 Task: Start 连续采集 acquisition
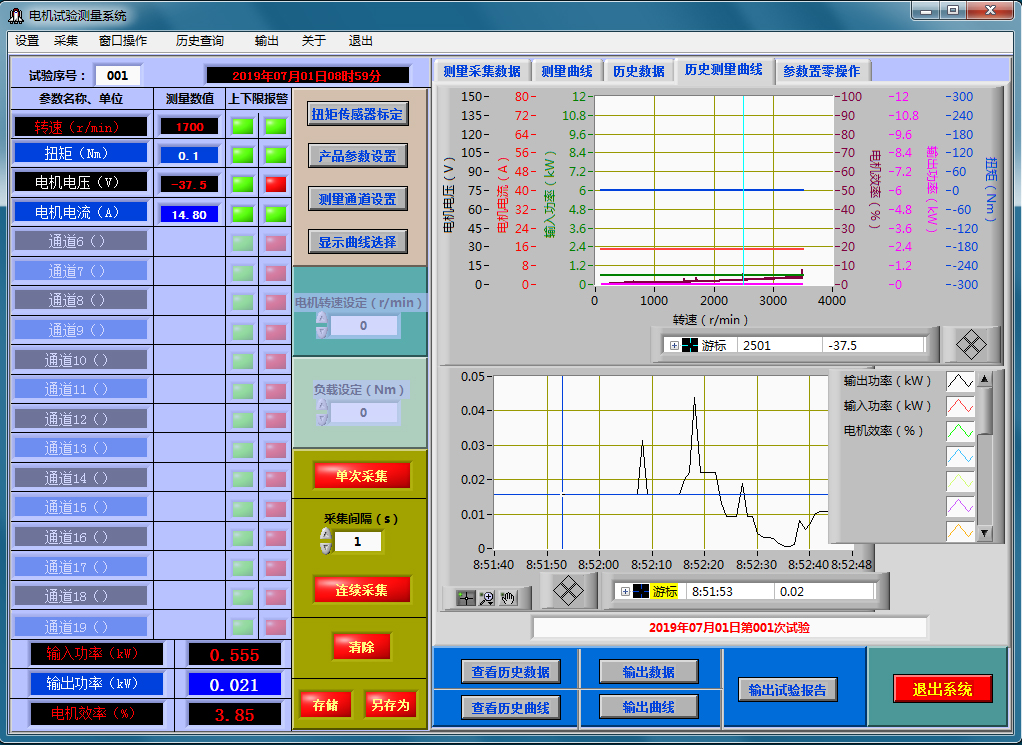362,590
